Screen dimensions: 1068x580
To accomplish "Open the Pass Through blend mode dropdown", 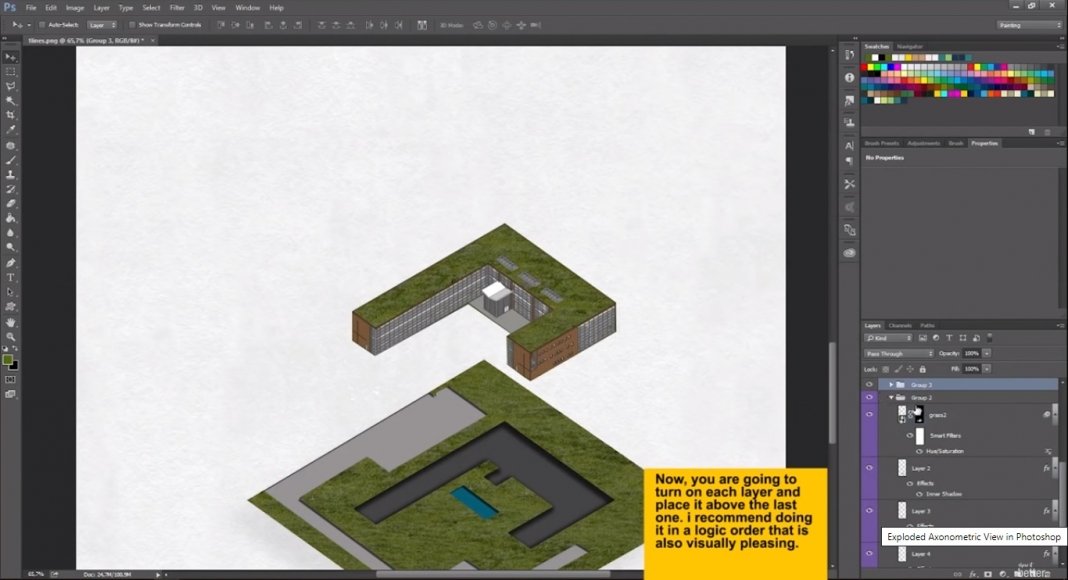I will 899,353.
